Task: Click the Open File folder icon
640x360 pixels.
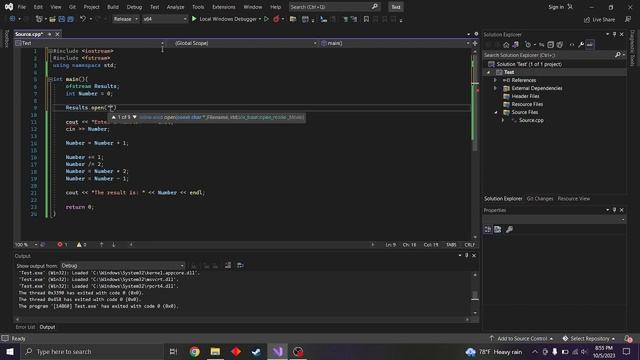Action: tap(52, 19)
